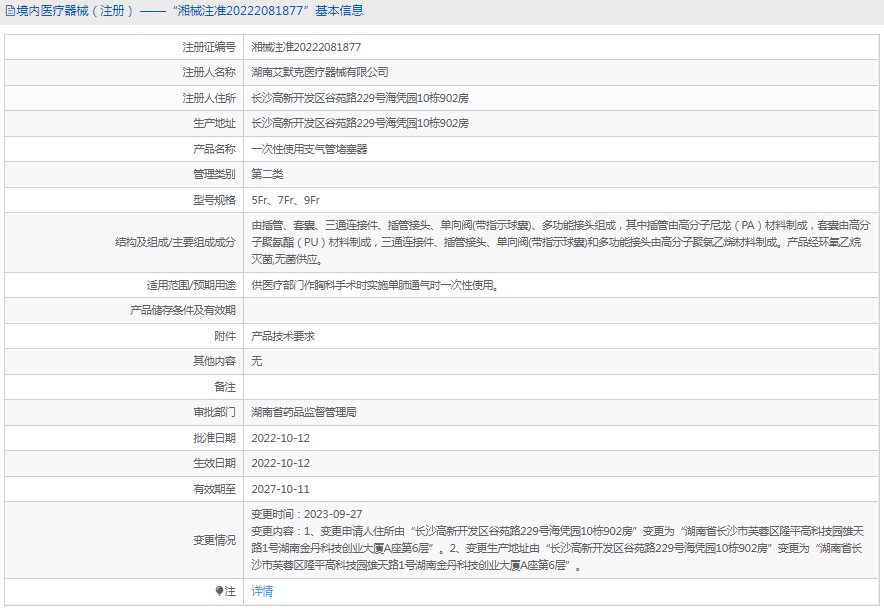
Task: Click the dark bullet icon beside 注
Action: pos(219,591)
